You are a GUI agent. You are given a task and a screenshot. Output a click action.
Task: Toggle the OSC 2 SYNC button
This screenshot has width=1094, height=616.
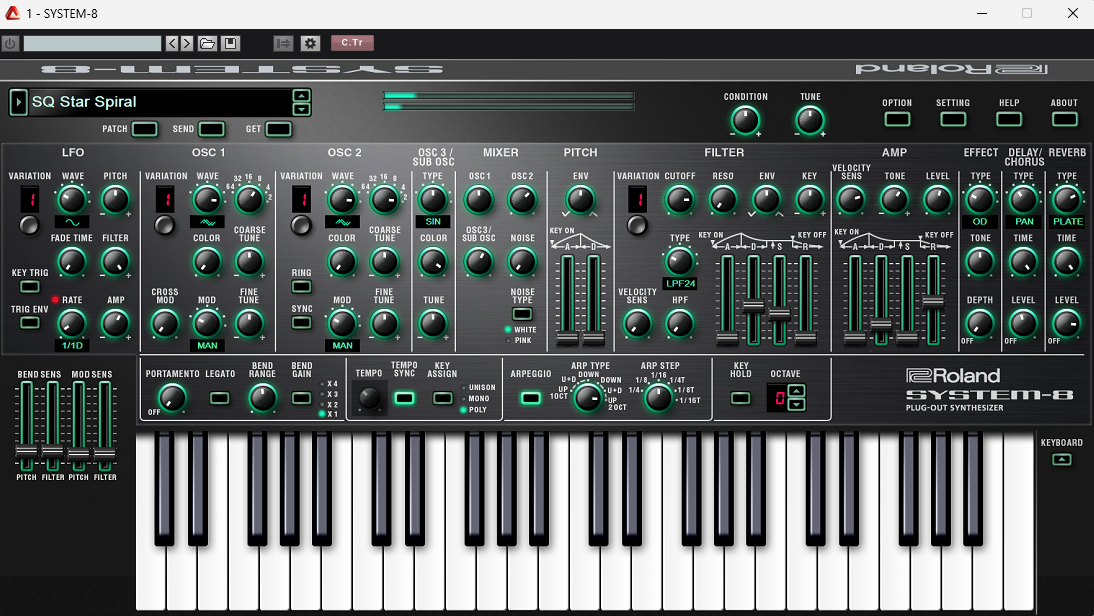pyautogui.click(x=301, y=323)
